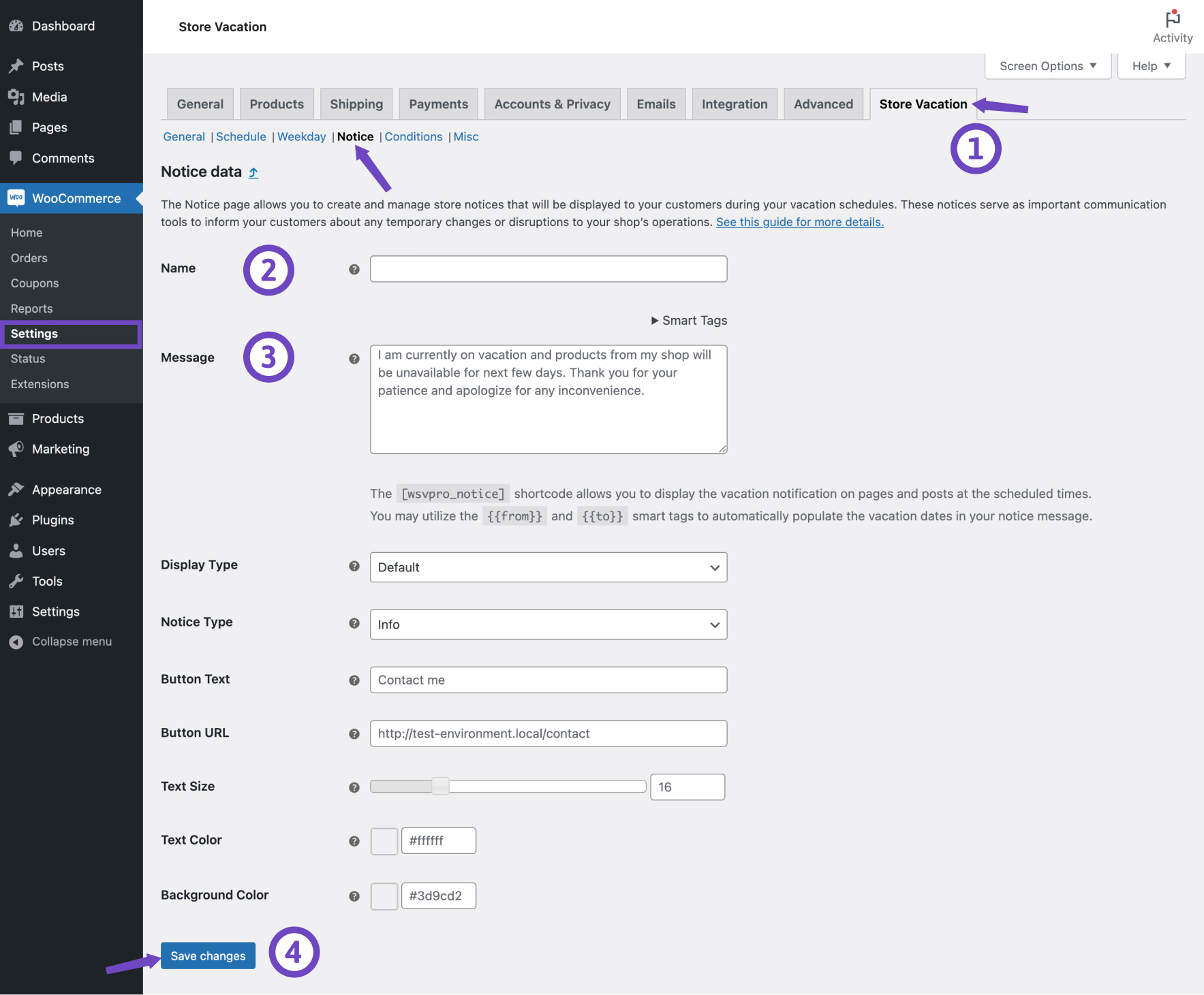Viewport: 1204px width, 995px height.
Task: Pick a new Background Color swatch
Action: (384, 896)
